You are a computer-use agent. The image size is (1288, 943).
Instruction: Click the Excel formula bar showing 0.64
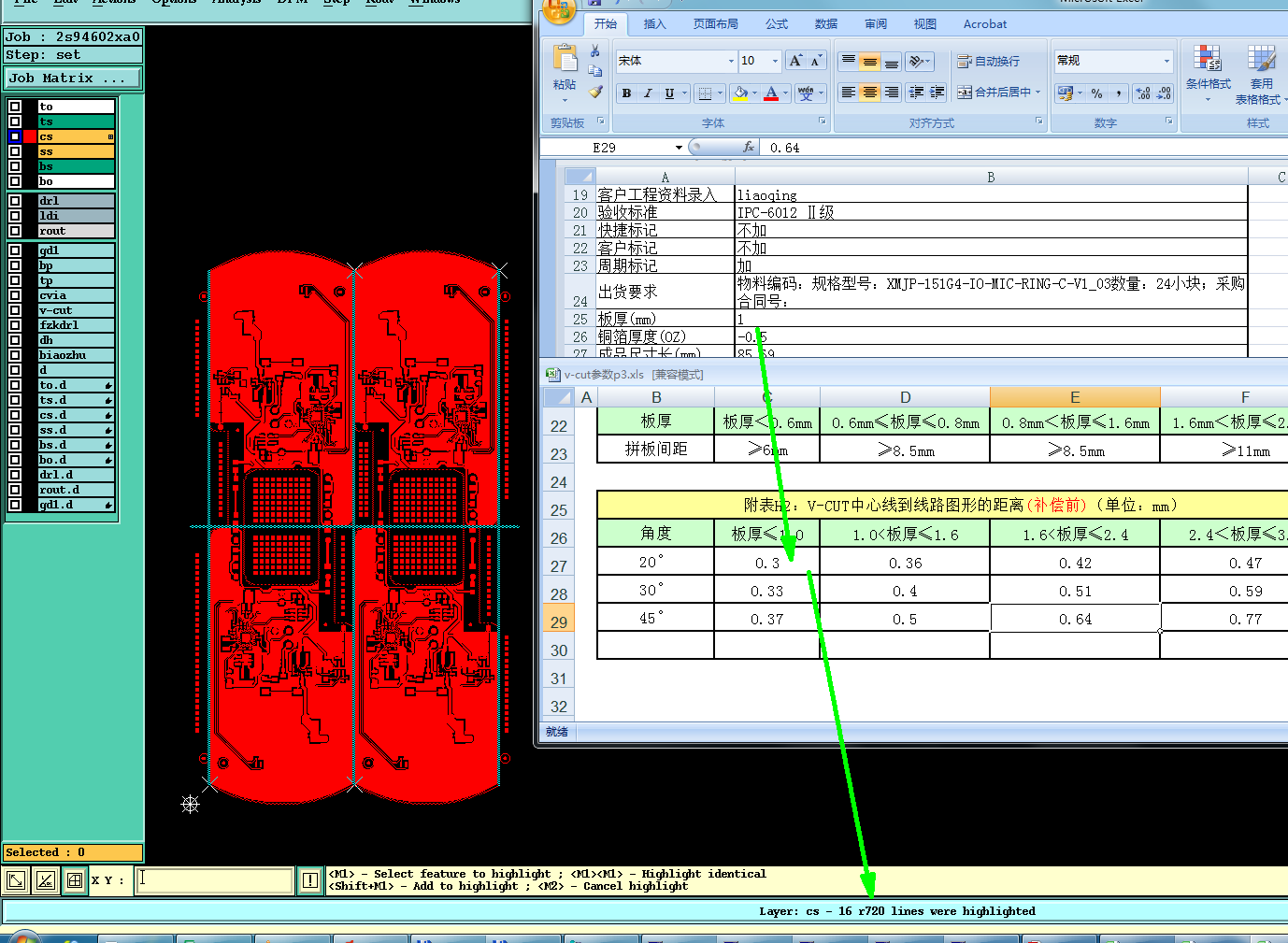point(1025,148)
